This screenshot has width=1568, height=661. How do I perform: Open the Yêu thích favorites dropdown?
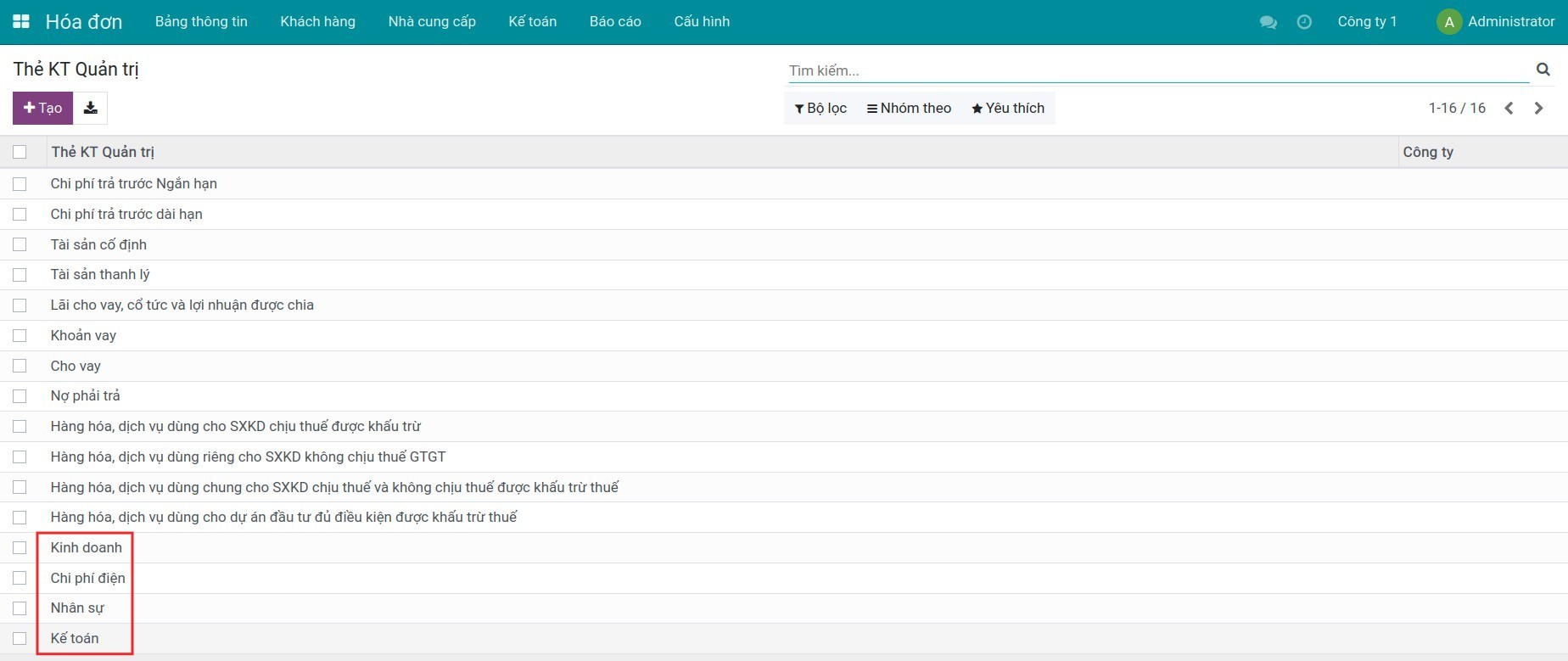[x=1008, y=108]
